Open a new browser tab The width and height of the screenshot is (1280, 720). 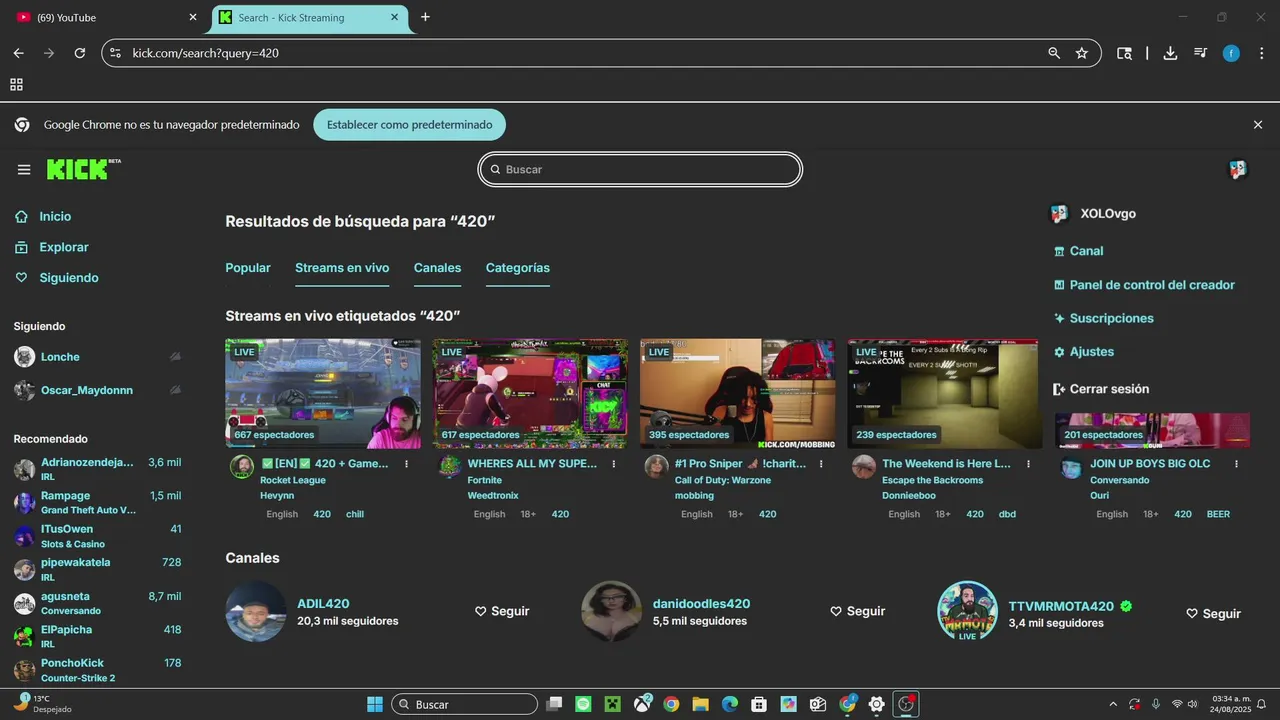425,17
